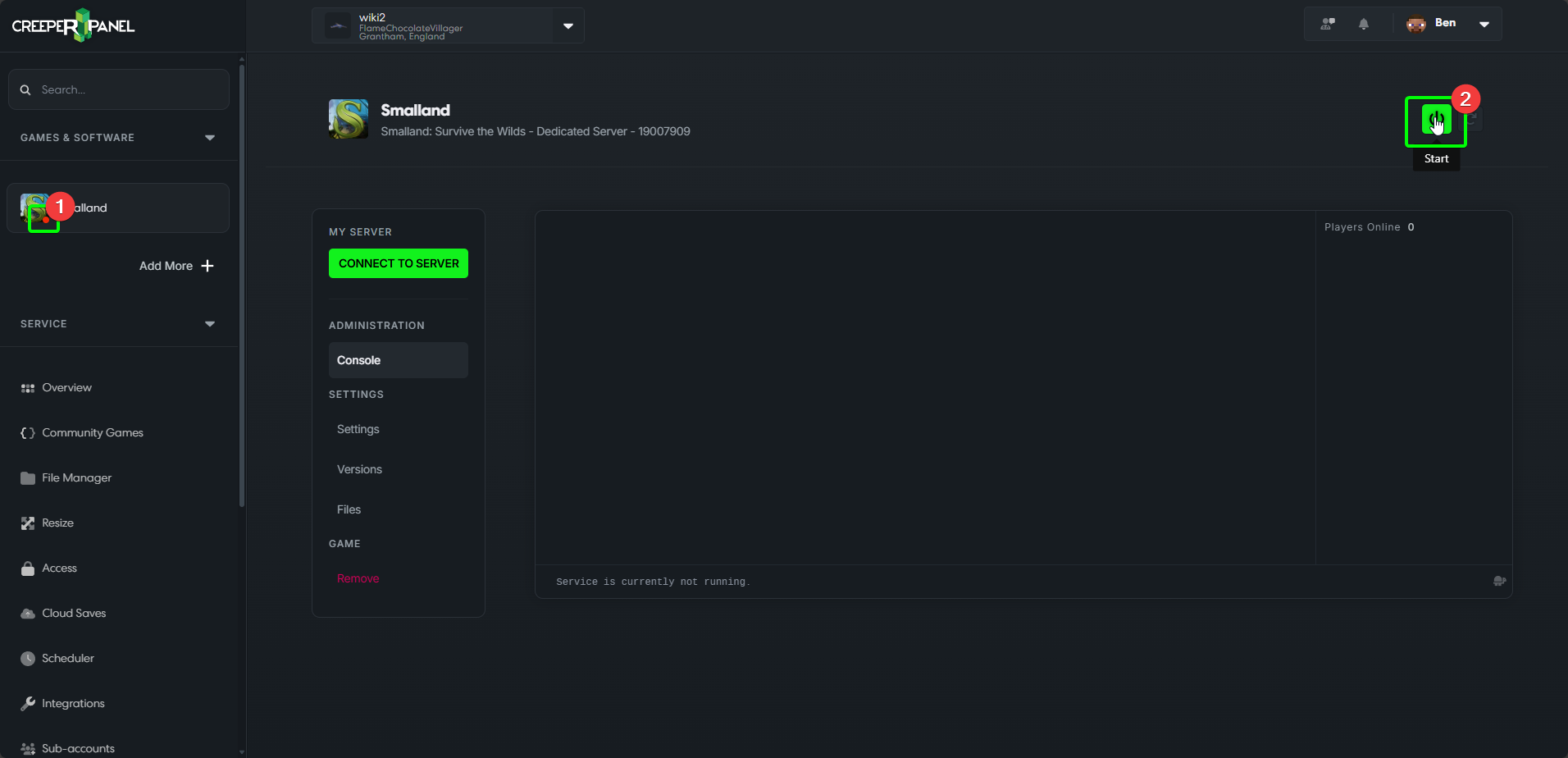The height and width of the screenshot is (758, 1568).
Task: Open Resize in the sidebar
Action: (x=57, y=523)
